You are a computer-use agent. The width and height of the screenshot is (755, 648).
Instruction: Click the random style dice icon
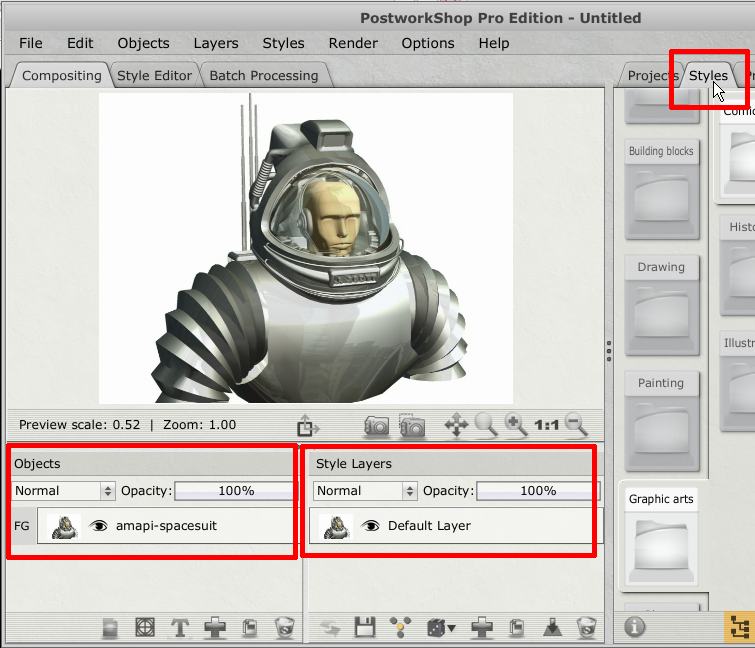coord(438,628)
